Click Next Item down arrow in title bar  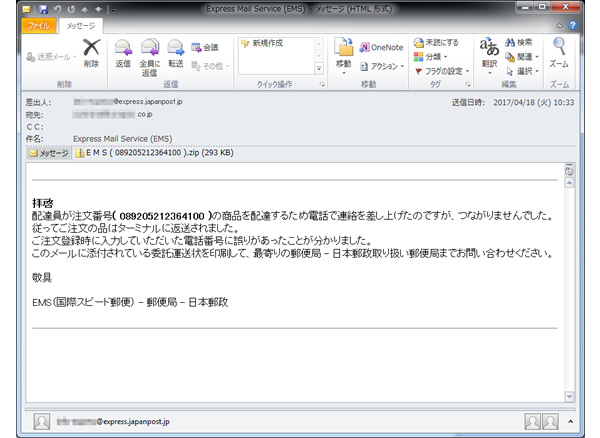[x=99, y=9]
